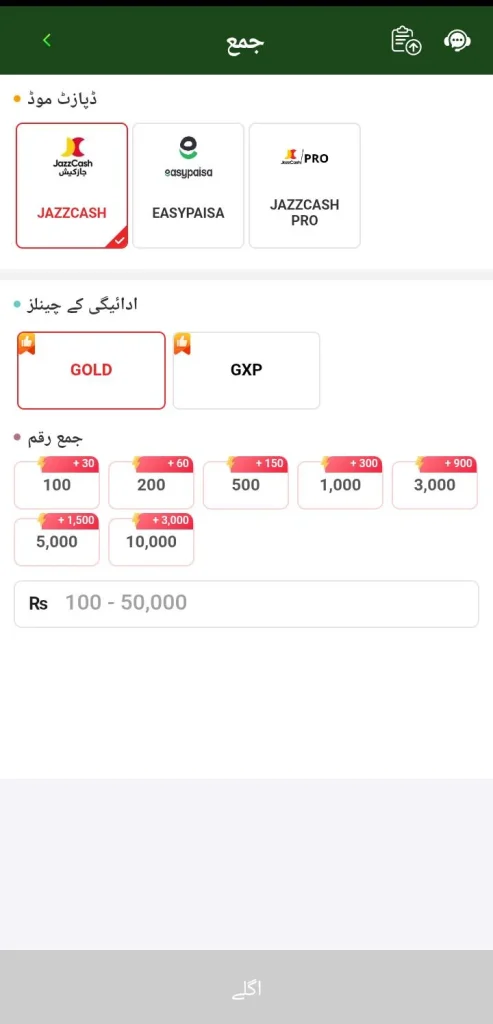Pick the 1,000 deposit amount

[x=340, y=485]
